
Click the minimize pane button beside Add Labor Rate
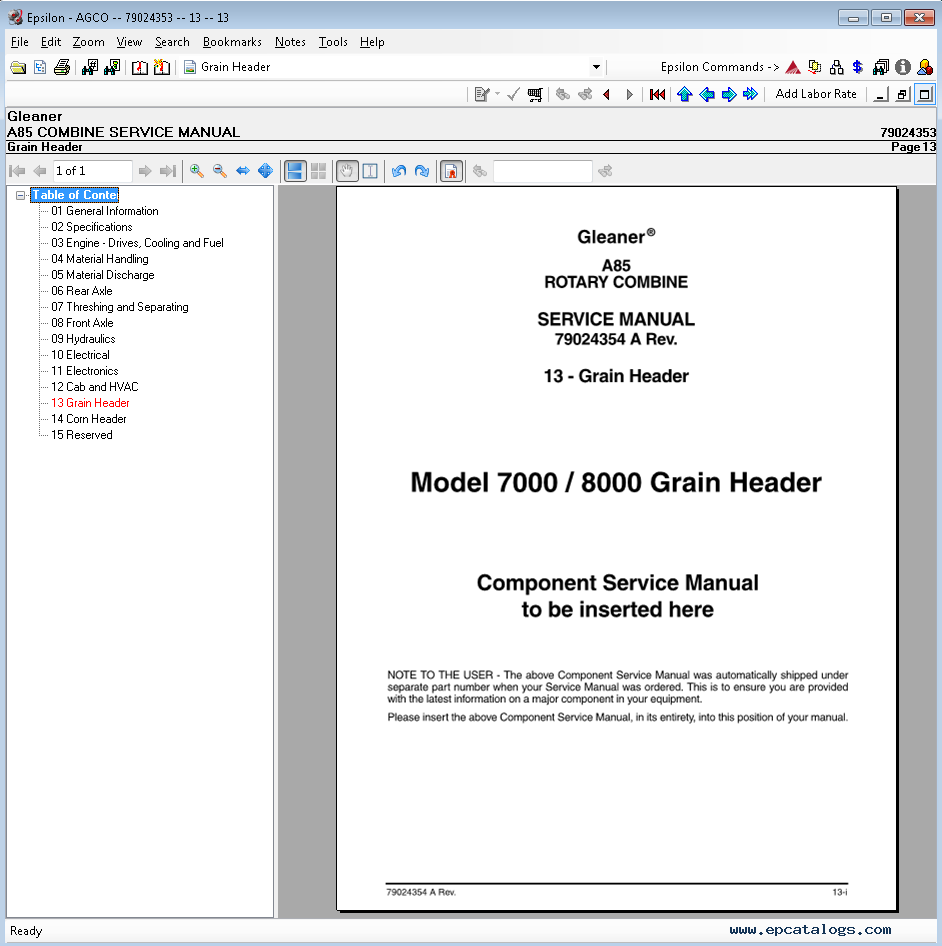coord(881,95)
